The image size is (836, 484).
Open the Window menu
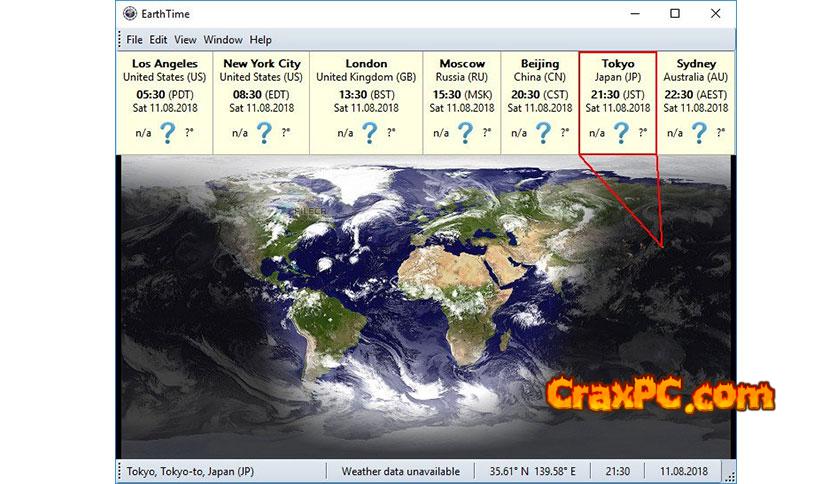click(x=223, y=40)
